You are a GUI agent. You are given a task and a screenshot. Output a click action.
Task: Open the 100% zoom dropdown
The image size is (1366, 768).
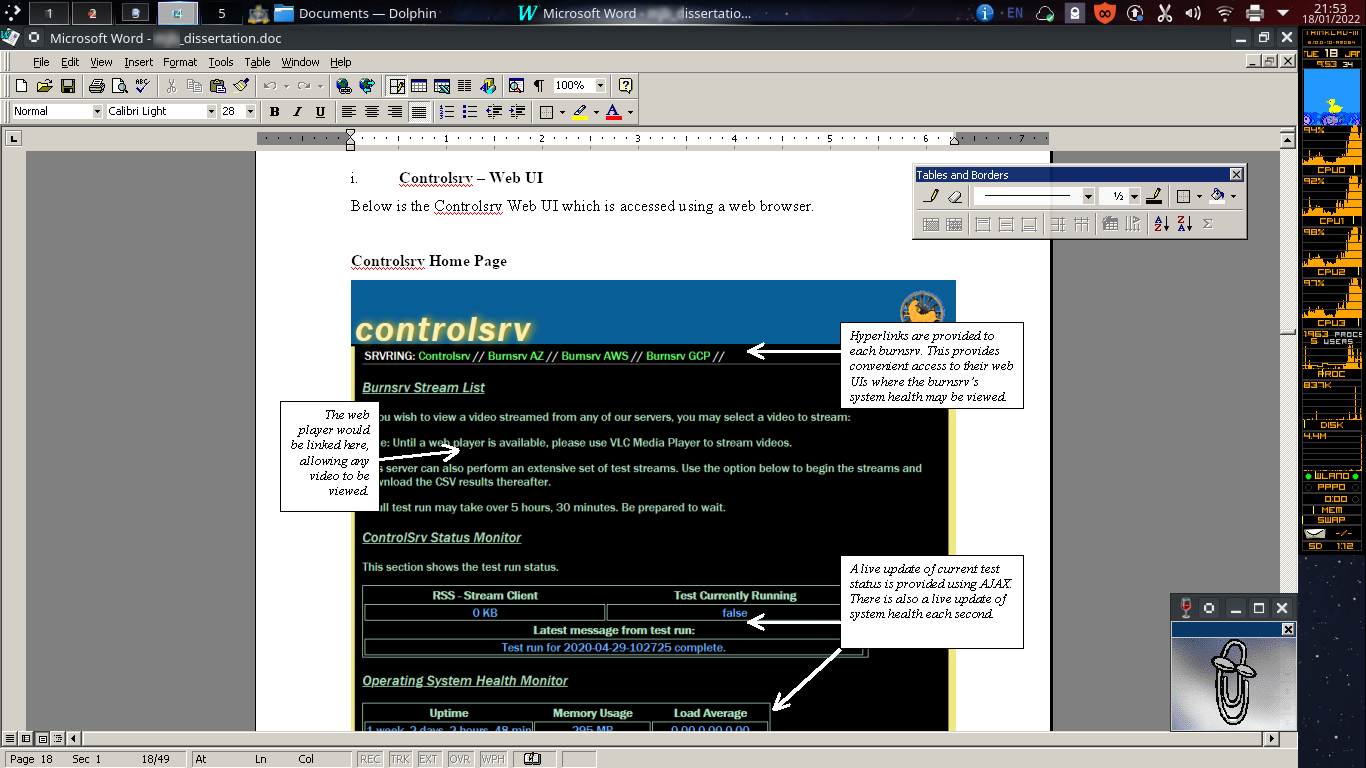[601, 86]
